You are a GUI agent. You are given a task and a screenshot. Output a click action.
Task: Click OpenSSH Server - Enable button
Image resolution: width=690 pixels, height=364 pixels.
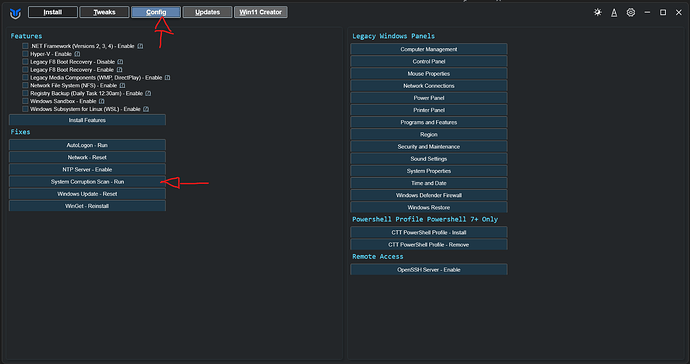429,270
